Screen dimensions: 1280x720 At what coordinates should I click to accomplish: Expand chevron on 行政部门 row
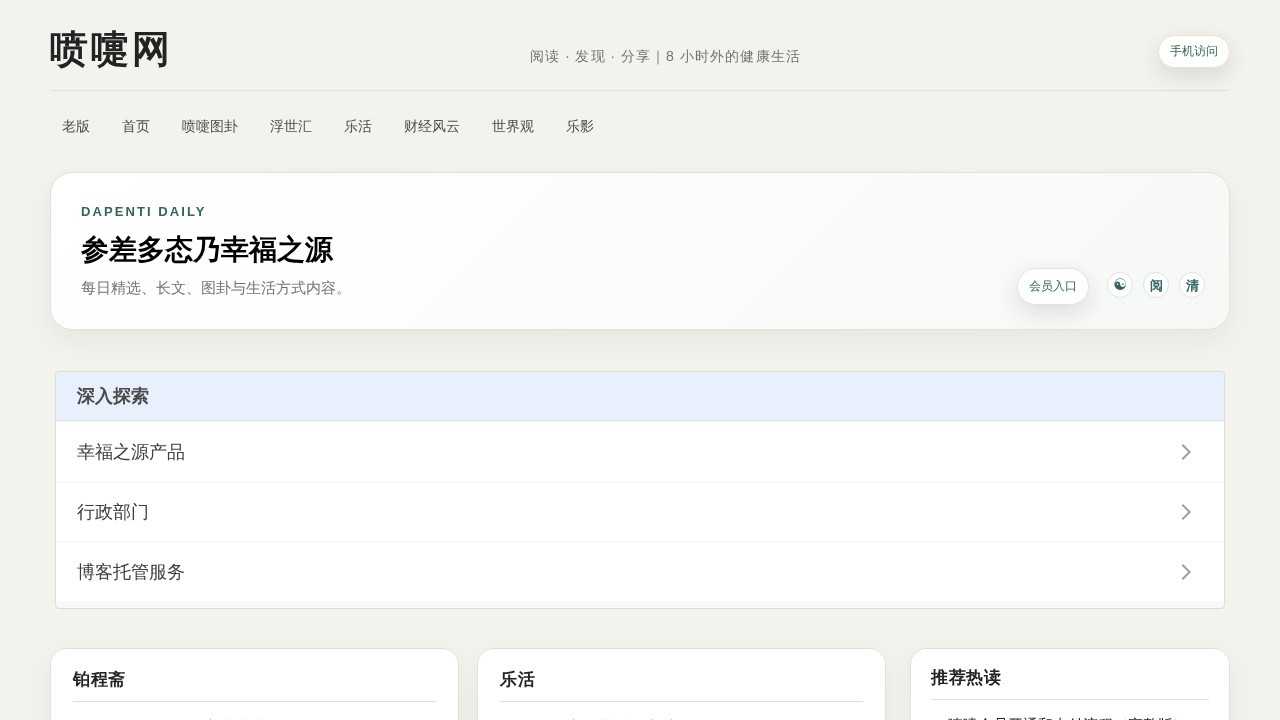pos(1186,512)
